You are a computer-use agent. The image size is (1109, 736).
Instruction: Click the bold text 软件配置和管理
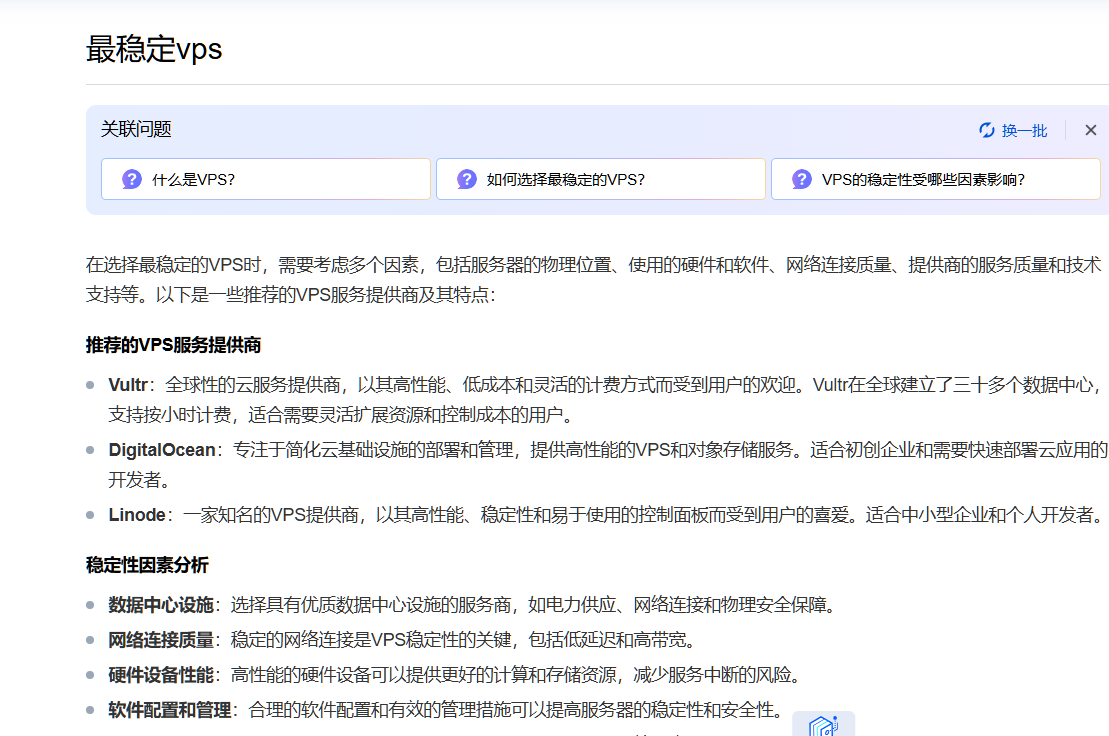click(170, 710)
